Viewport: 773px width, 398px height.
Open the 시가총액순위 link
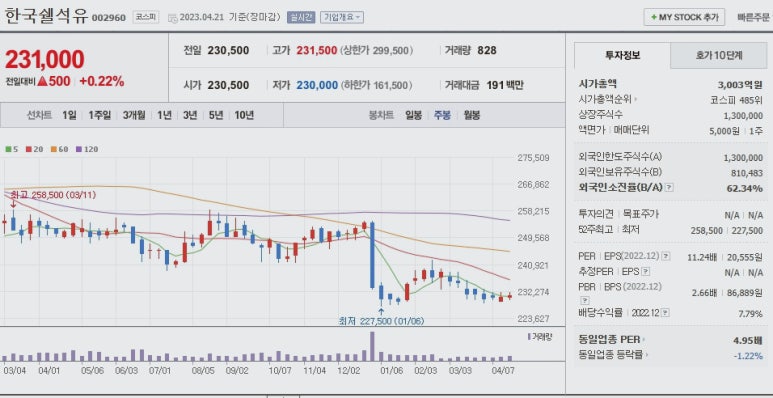point(605,100)
